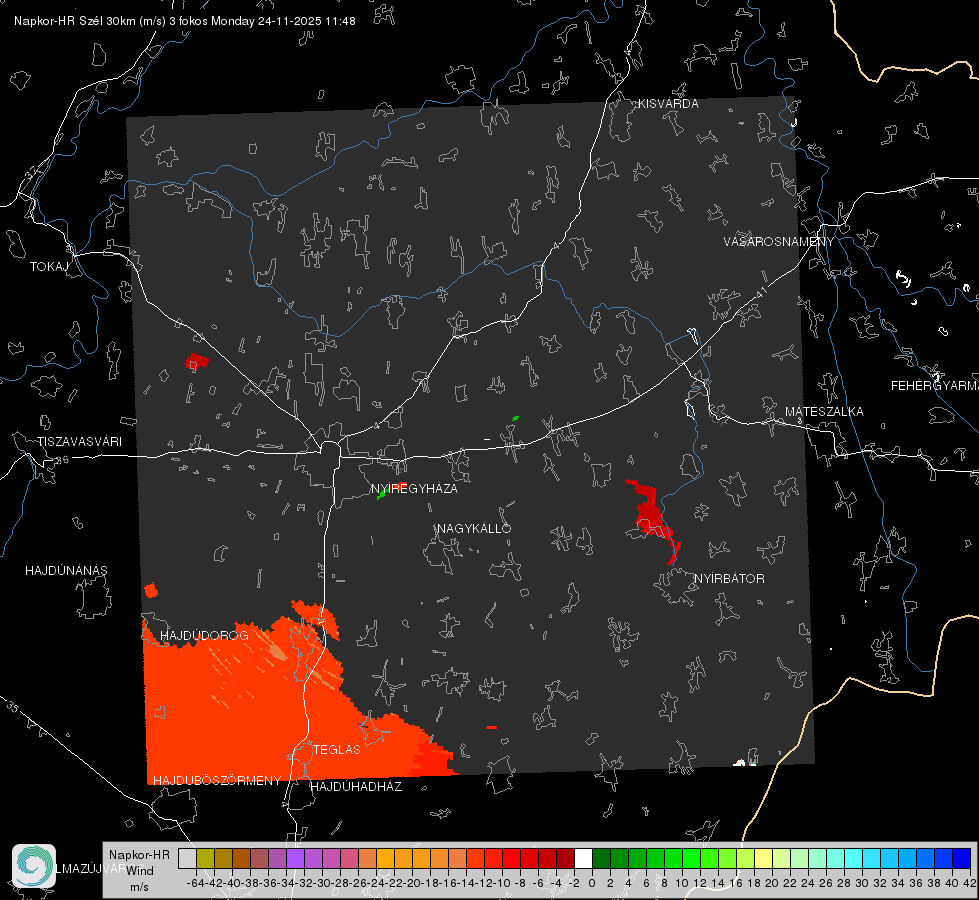Click the NYÍREGYHÁZA city label
Image resolution: width=979 pixels, height=900 pixels.
coord(414,488)
